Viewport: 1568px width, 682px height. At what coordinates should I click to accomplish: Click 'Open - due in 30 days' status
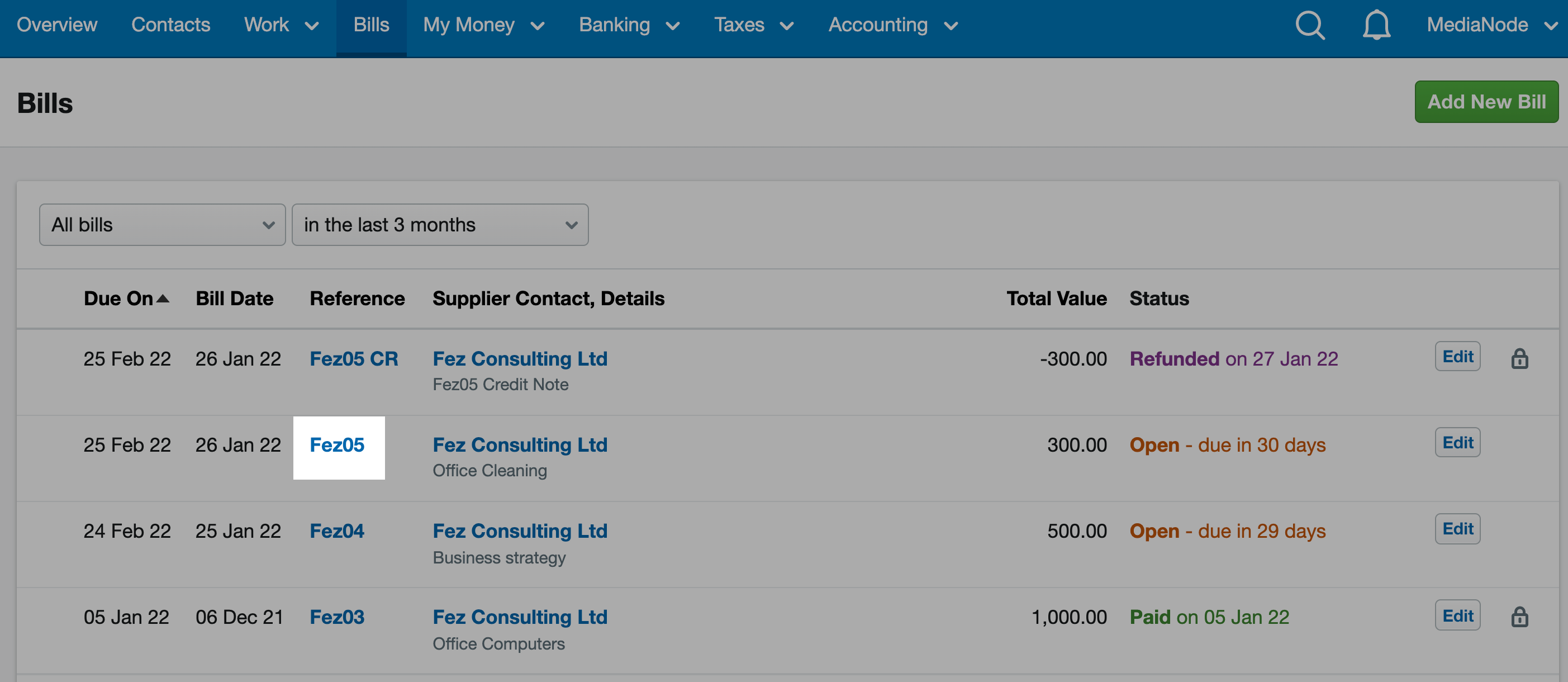1227,445
